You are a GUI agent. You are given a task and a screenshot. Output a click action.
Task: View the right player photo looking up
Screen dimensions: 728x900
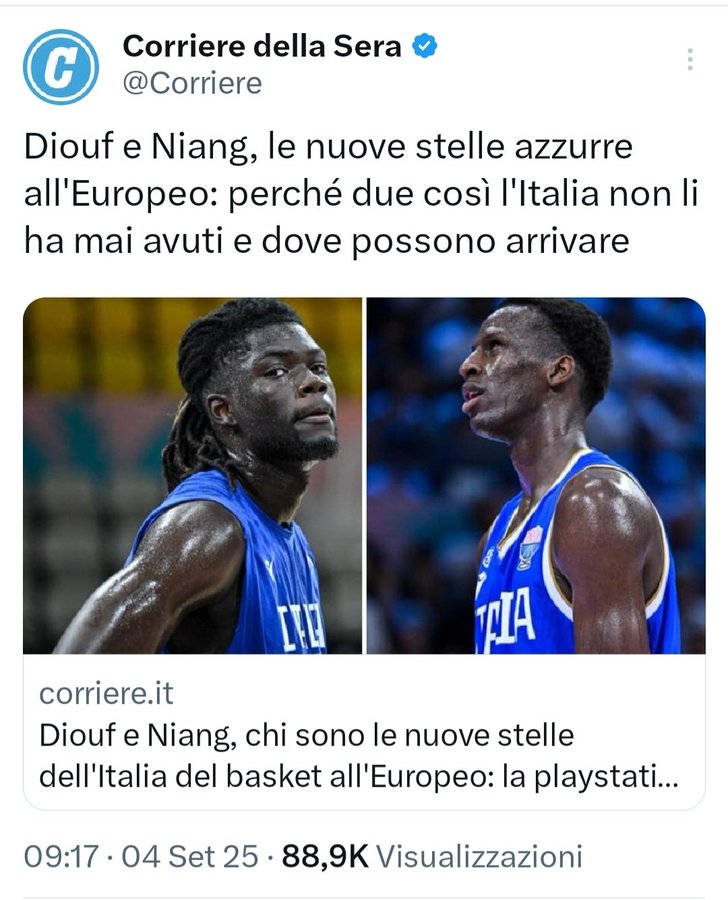click(536, 475)
